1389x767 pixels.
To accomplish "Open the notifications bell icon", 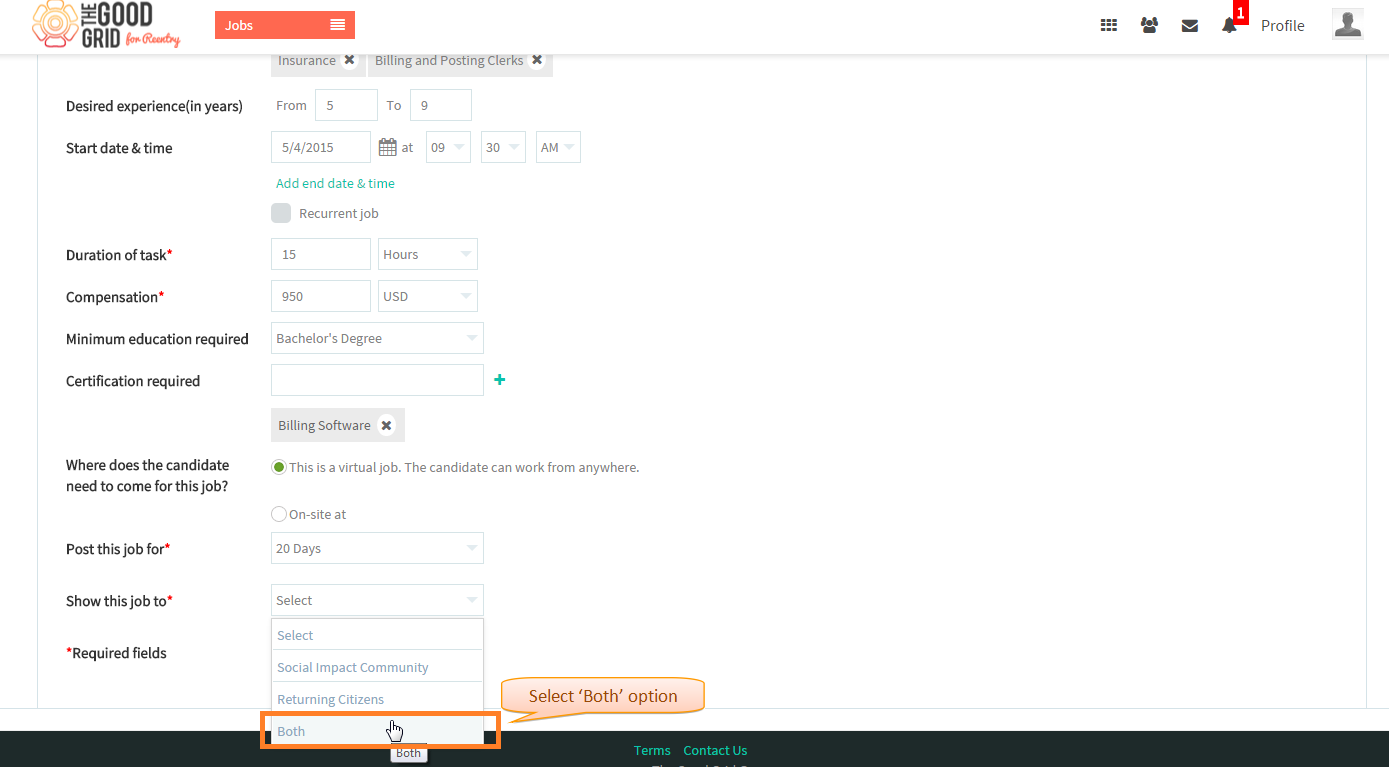I will pyautogui.click(x=1229, y=26).
